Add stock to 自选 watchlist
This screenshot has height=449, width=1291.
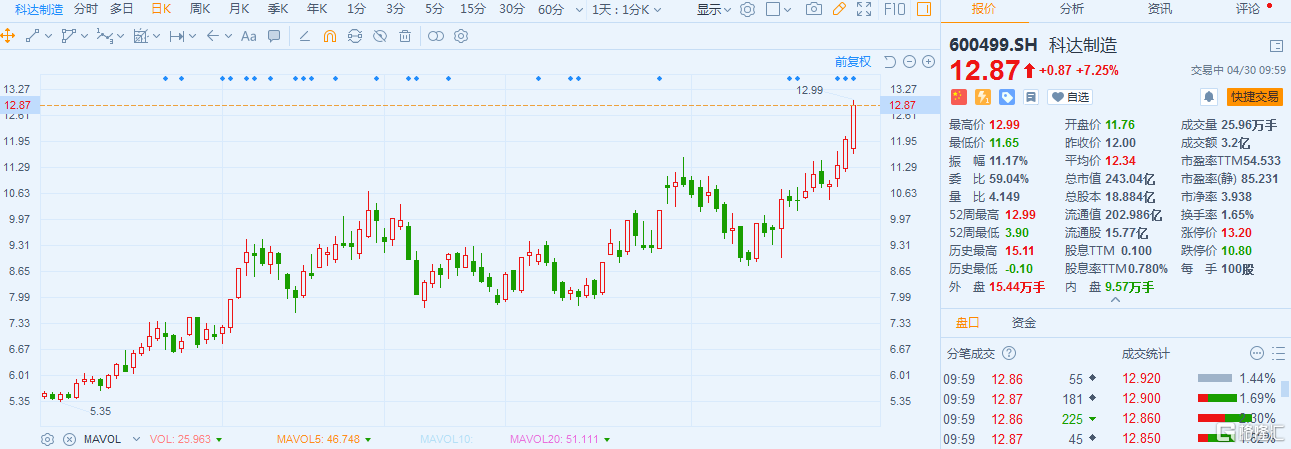1070,97
